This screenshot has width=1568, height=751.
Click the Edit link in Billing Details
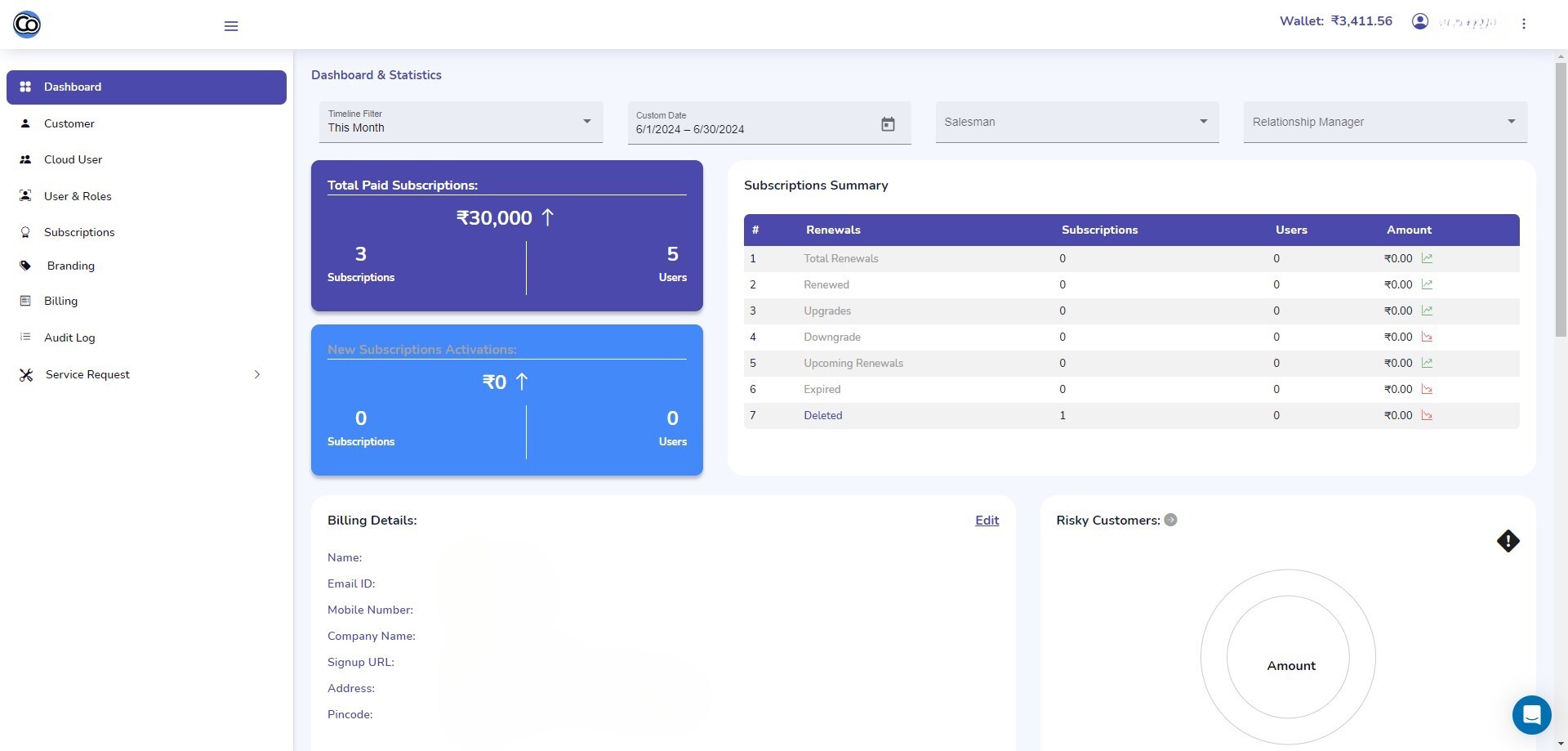pyautogui.click(x=987, y=521)
